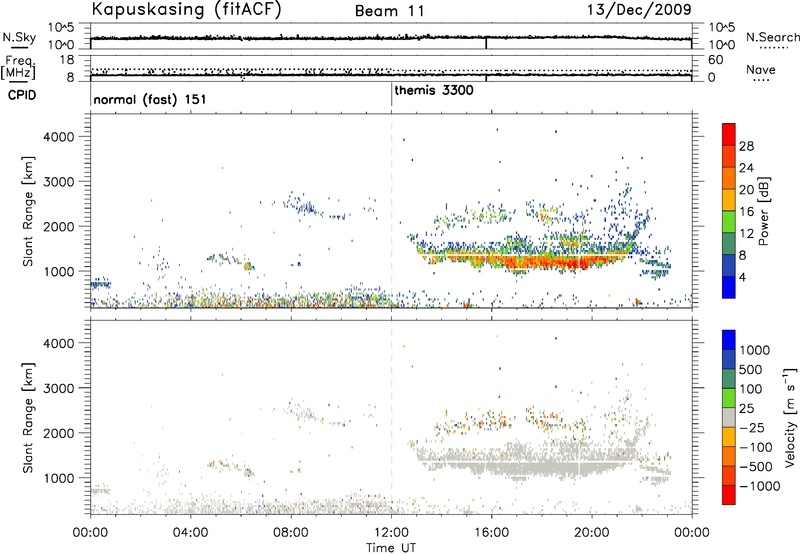The image size is (800, 554).
Task: Click the '12:00' time axis tick
Action: [x=391, y=533]
